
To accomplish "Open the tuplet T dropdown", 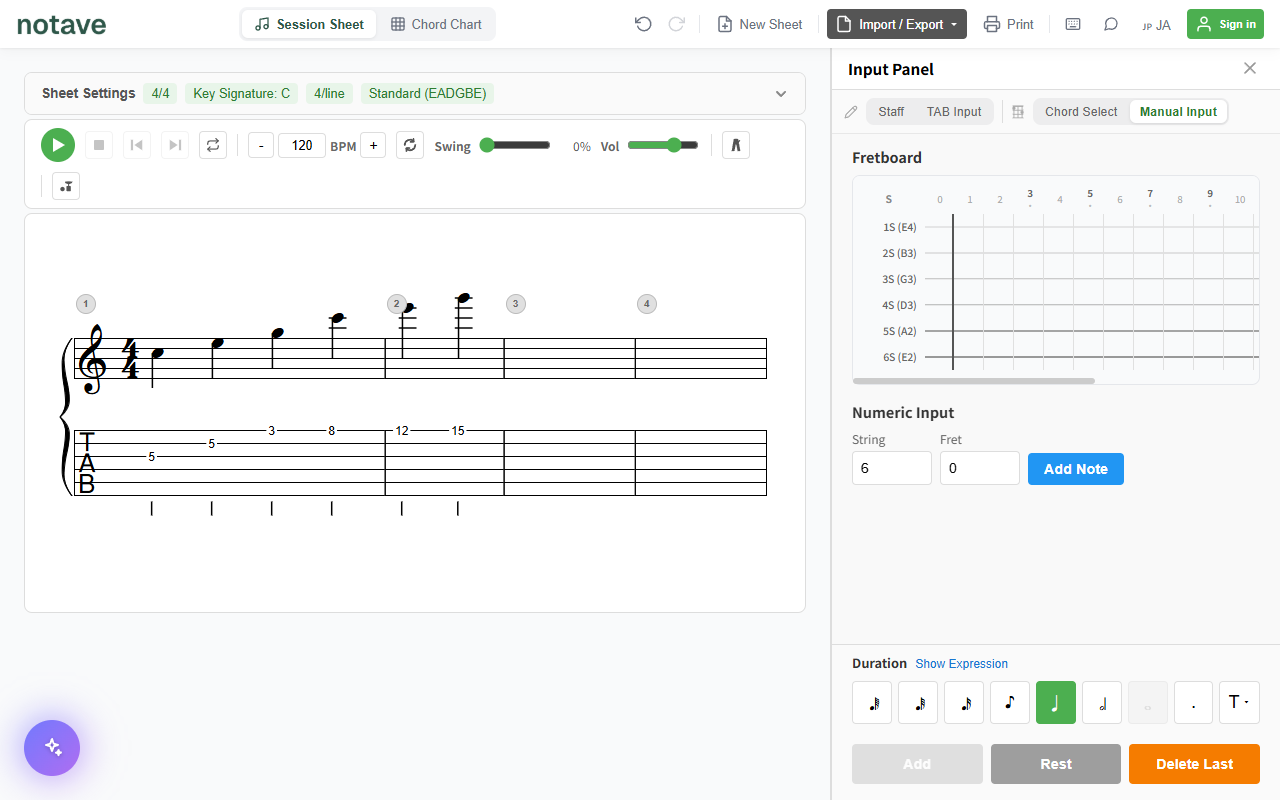I will point(1239,702).
